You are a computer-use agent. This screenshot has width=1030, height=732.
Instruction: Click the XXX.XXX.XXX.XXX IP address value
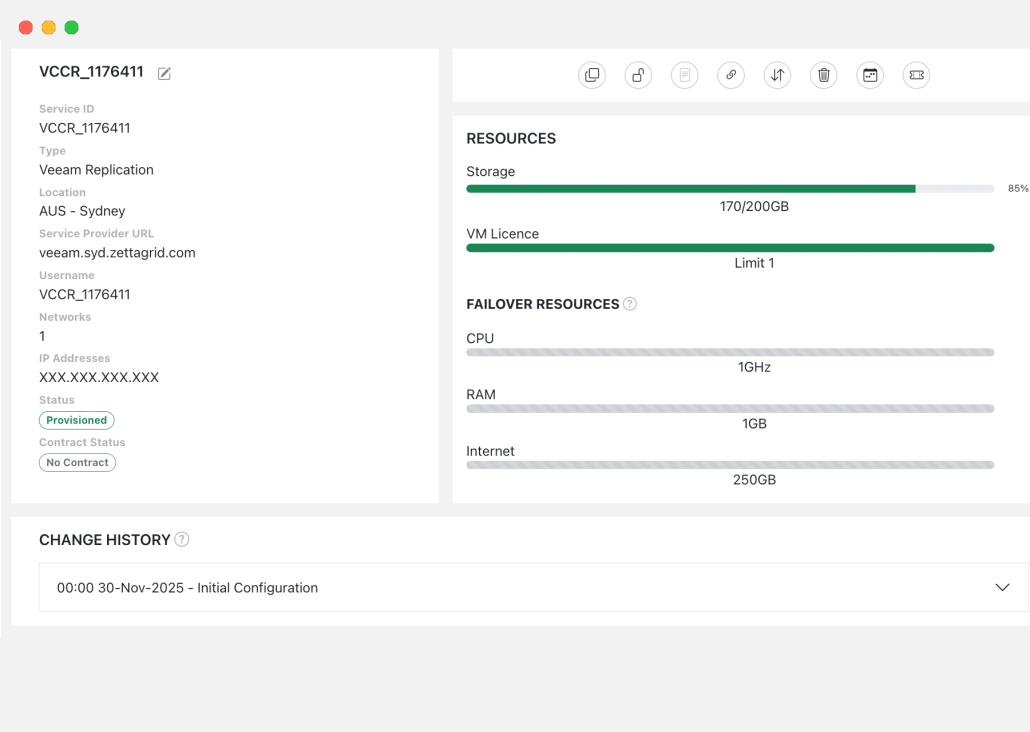pos(99,377)
